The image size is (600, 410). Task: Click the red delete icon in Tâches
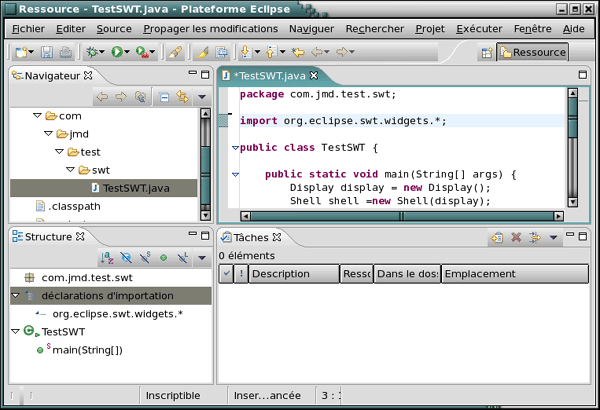(x=516, y=238)
